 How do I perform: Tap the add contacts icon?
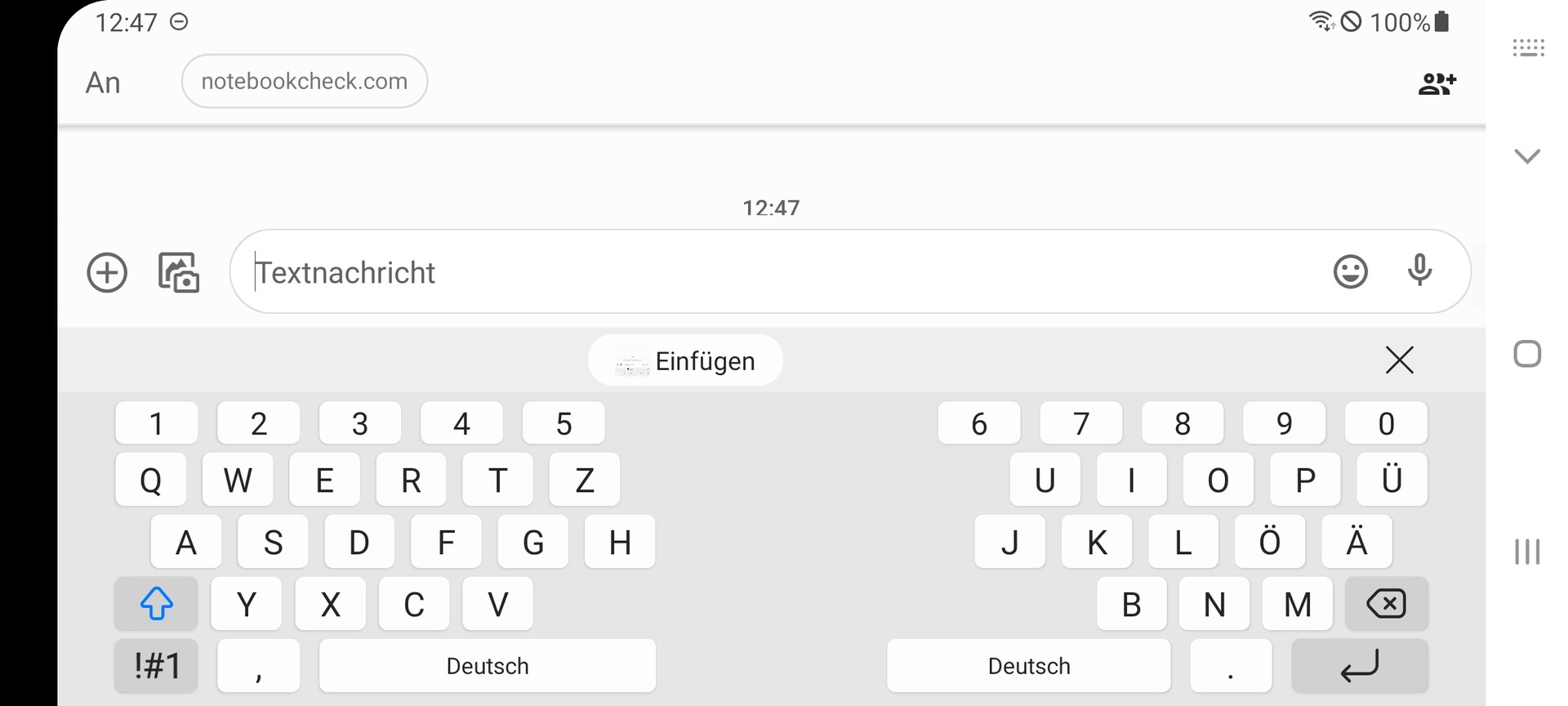[1437, 83]
